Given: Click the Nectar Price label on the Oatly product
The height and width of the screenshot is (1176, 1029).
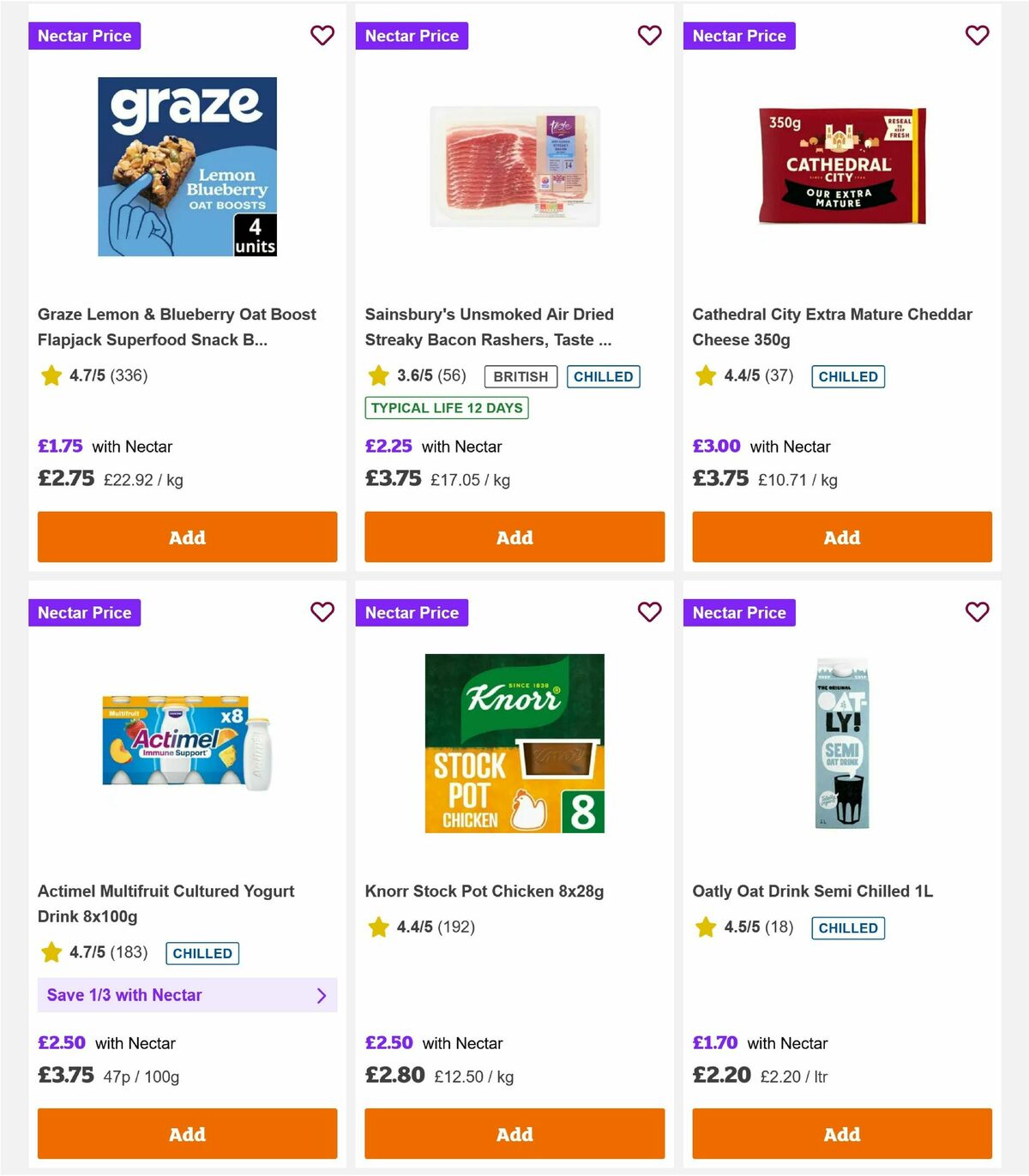Looking at the screenshot, I should point(739,612).
